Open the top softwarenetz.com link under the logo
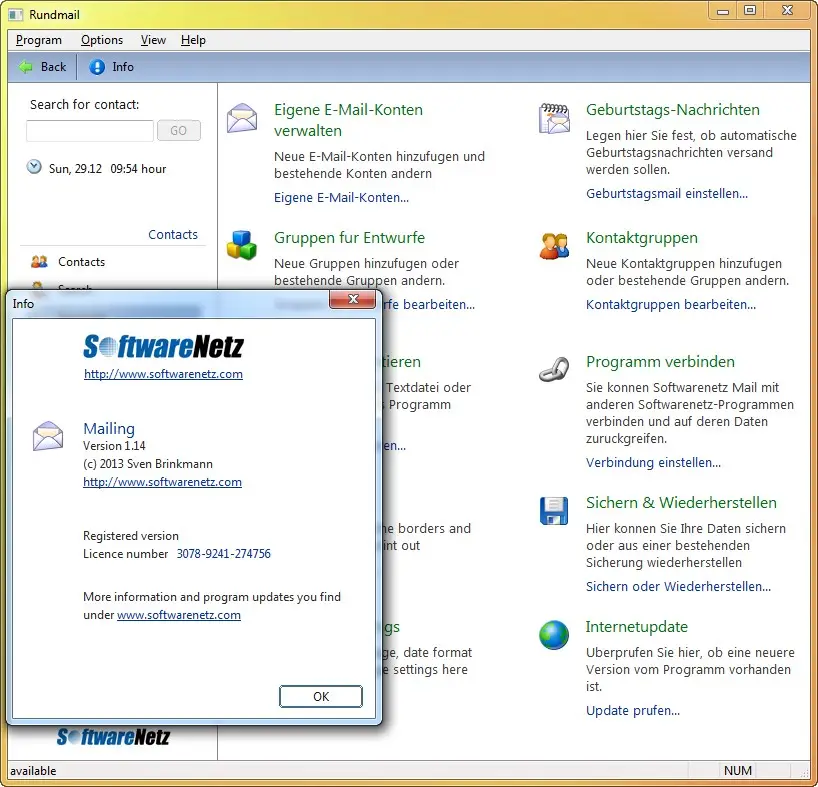 (x=163, y=374)
